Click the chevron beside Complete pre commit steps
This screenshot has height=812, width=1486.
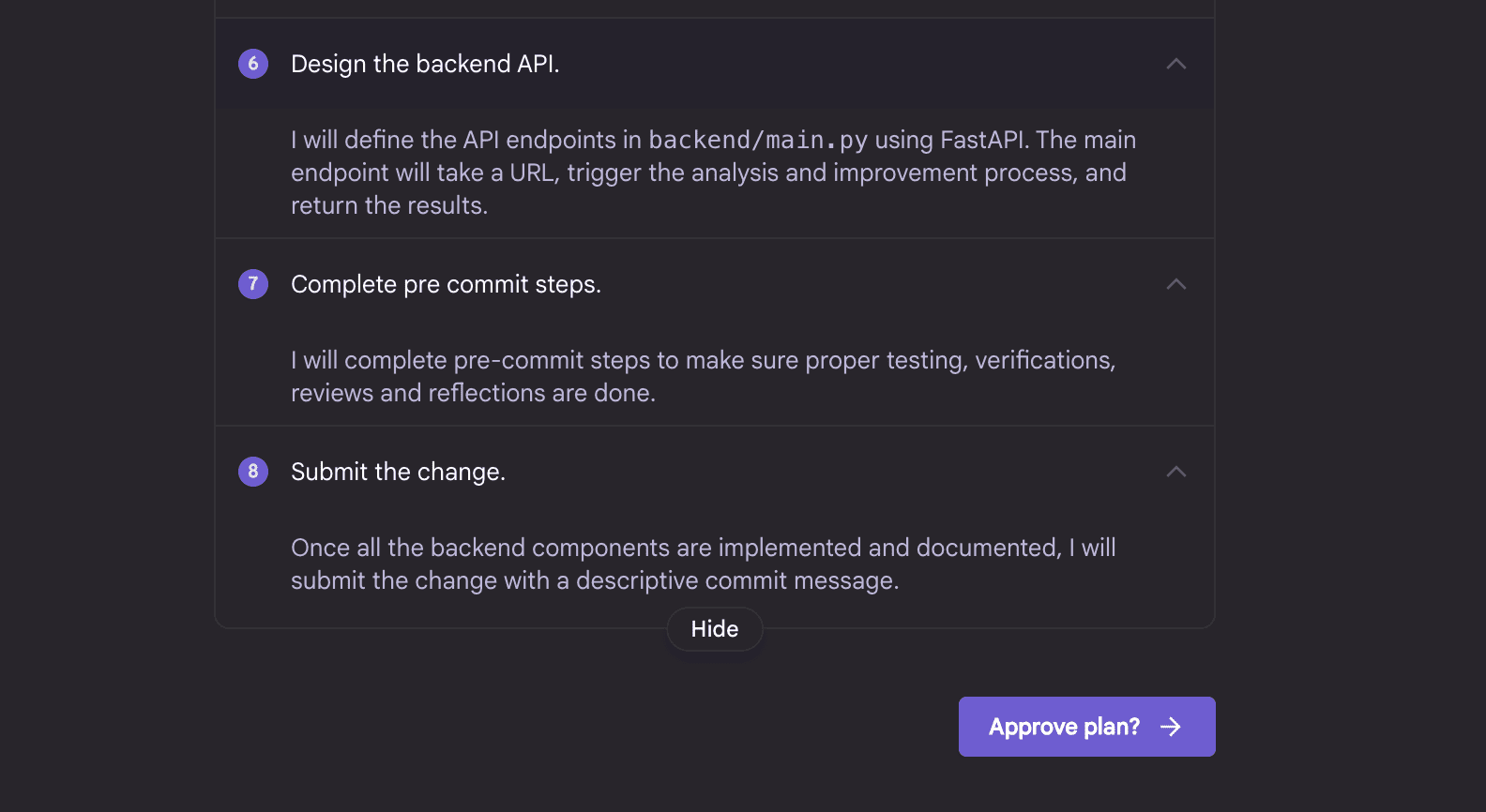point(1175,284)
